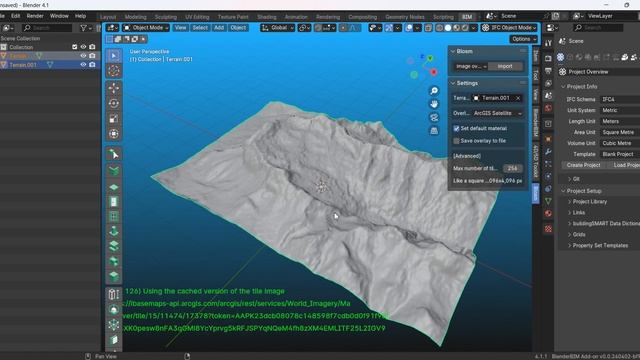640x360 pixels.
Task: Enable Save overlay to file checkbox
Action: tap(456, 141)
